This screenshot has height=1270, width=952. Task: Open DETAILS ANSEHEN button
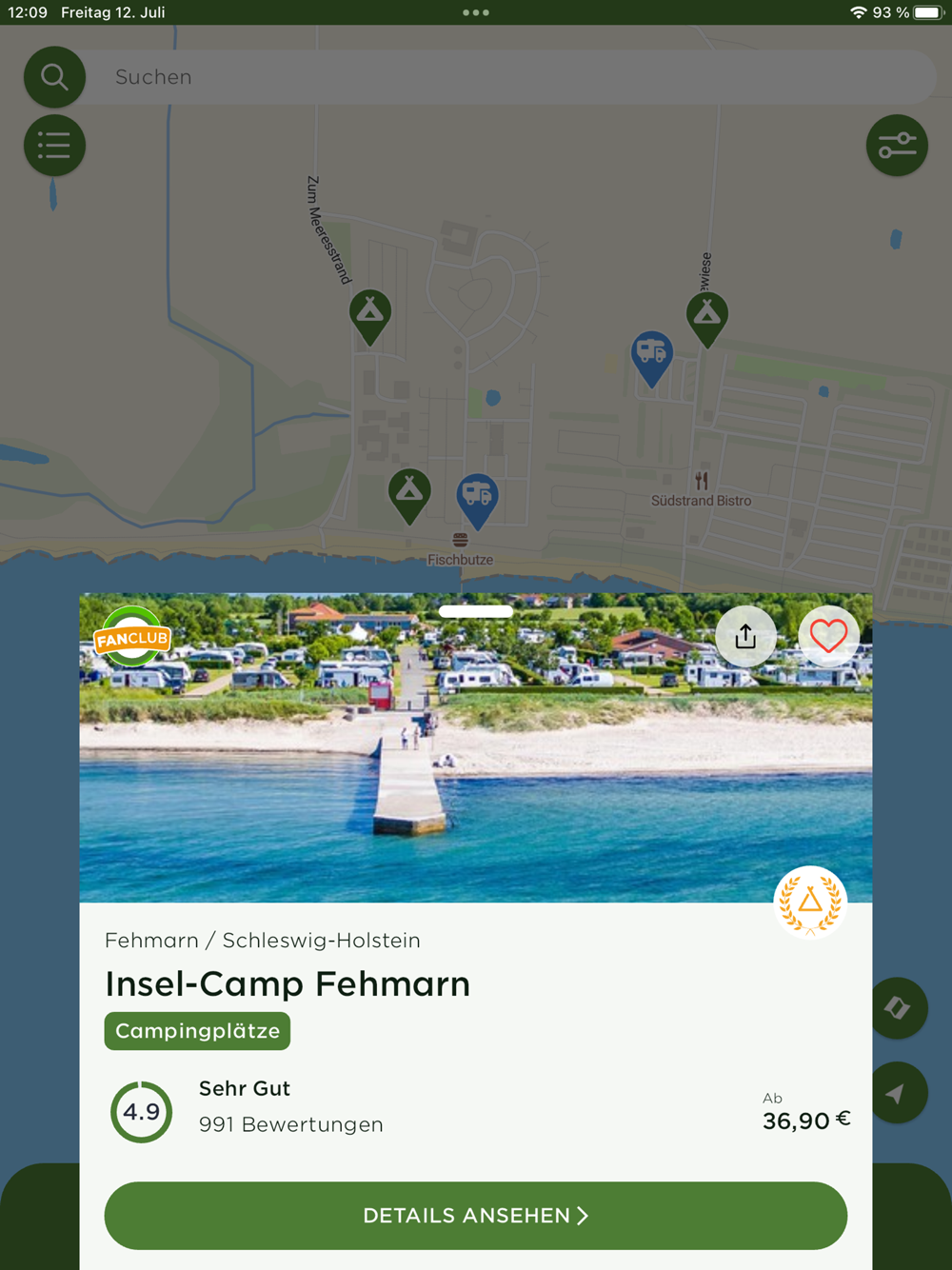[476, 1216]
